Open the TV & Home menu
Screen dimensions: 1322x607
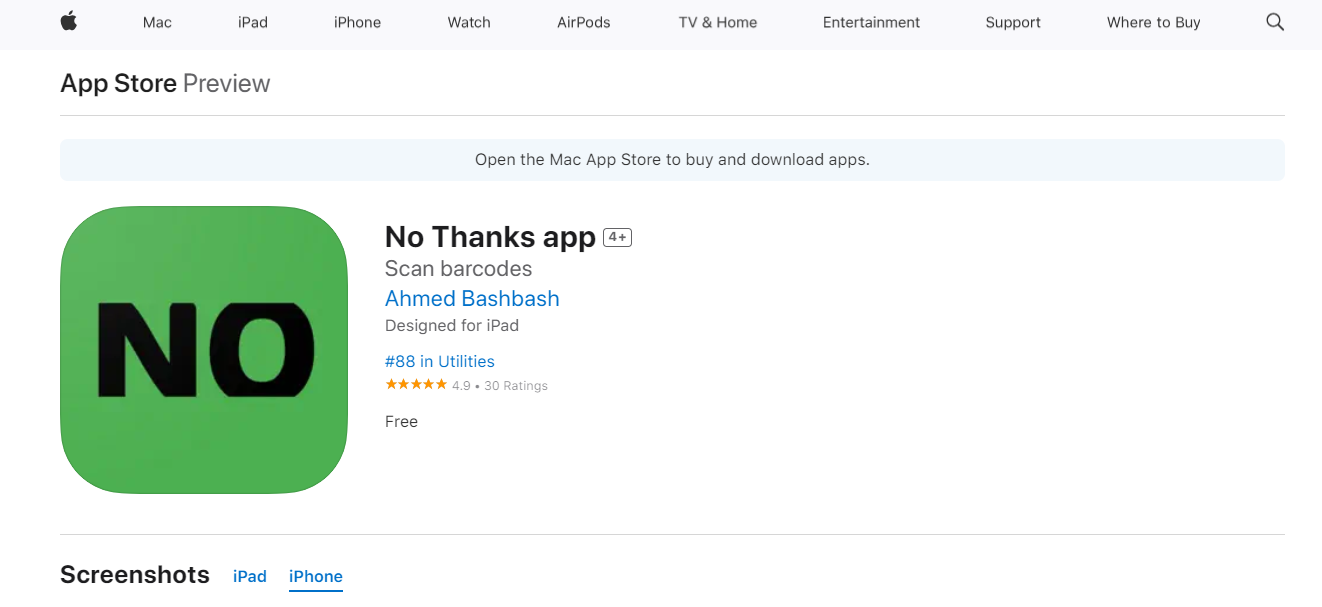[717, 22]
